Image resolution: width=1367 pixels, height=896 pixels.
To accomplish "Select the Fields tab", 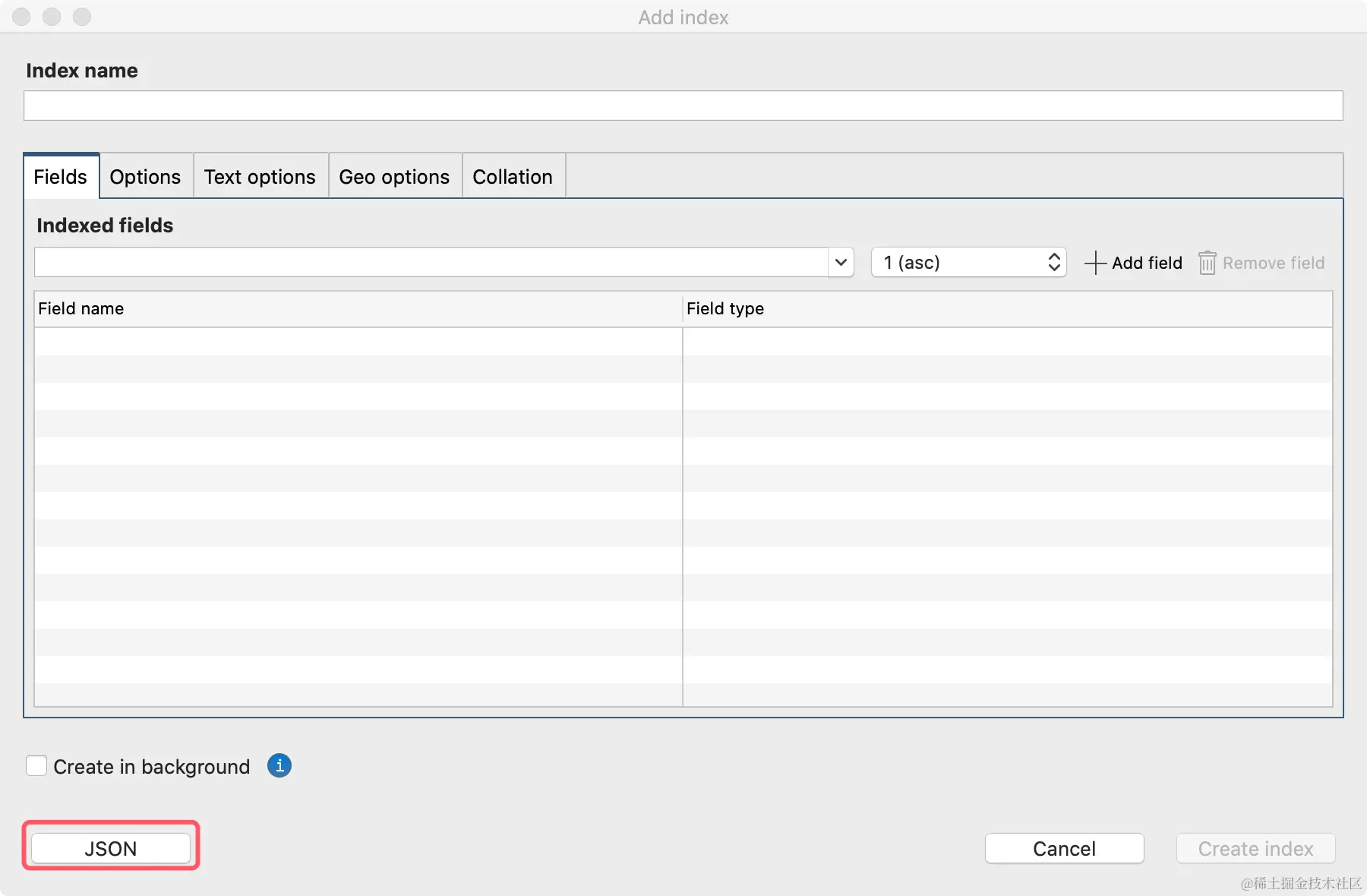I will click(x=61, y=177).
